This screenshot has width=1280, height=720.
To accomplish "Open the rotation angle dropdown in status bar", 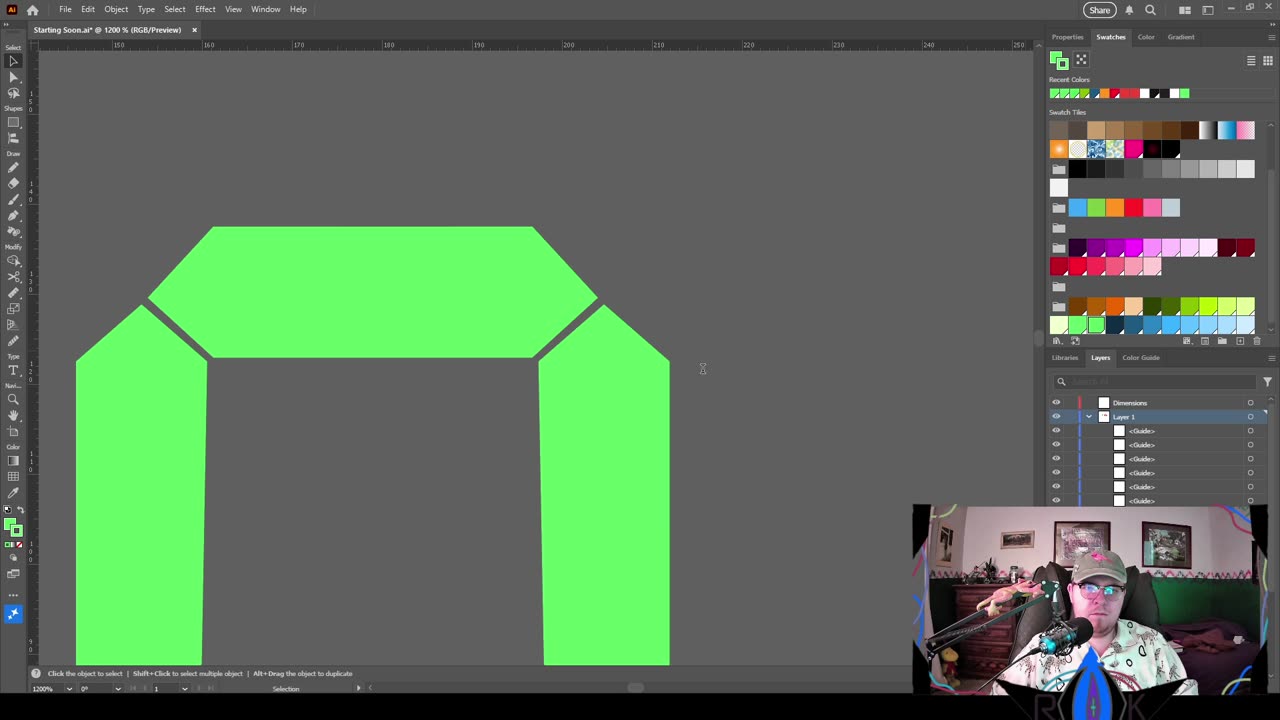I will coord(118,689).
